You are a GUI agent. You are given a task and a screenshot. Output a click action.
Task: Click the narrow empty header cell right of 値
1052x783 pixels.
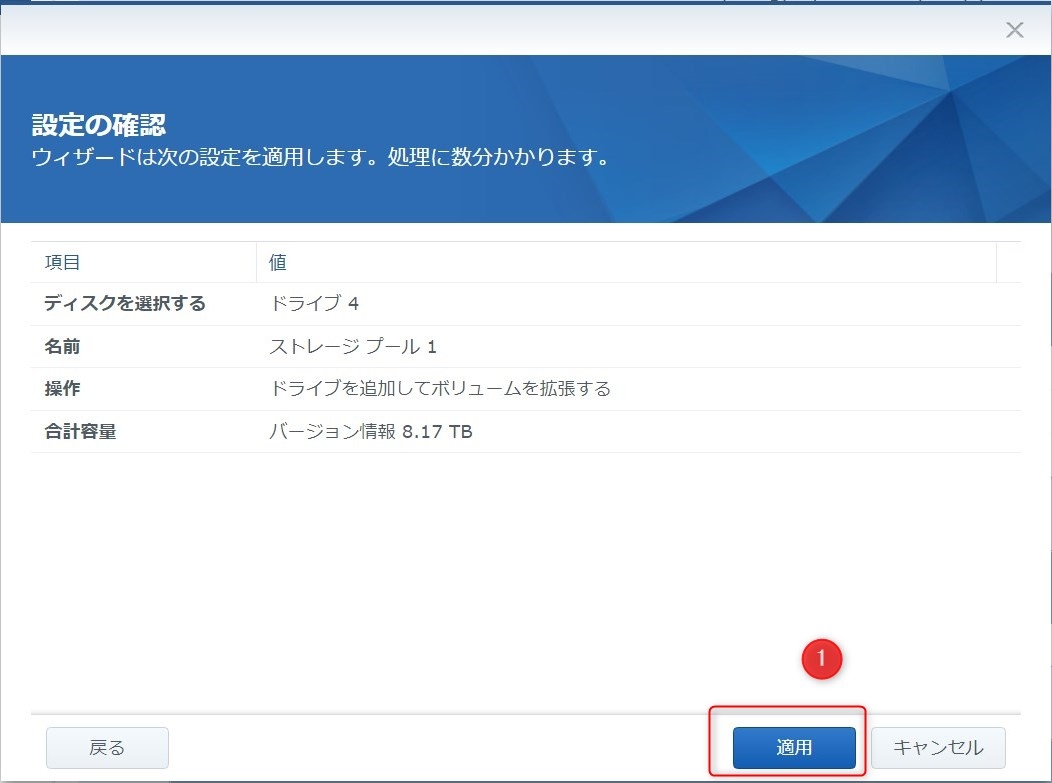point(1008,262)
